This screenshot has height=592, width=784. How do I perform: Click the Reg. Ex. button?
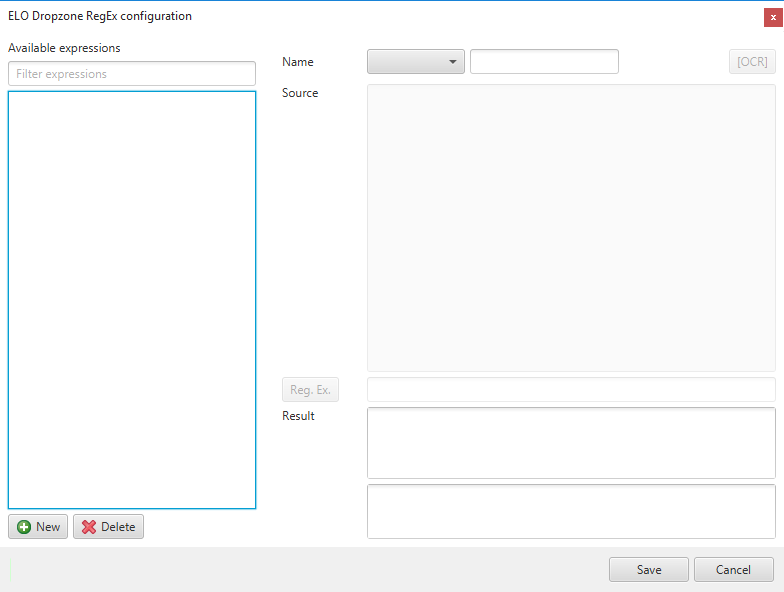tap(310, 390)
